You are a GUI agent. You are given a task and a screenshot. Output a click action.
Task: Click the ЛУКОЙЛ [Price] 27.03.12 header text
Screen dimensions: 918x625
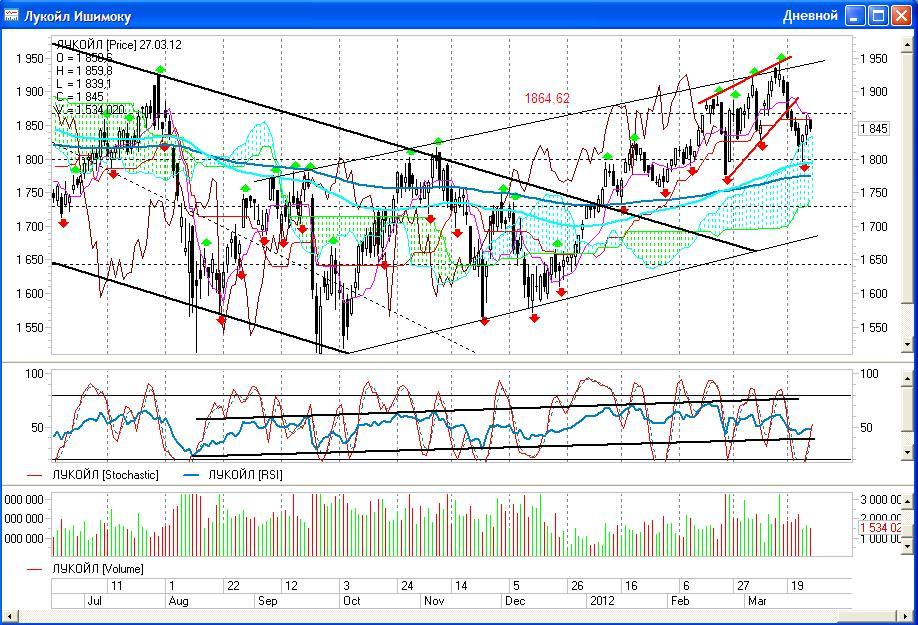click(119, 45)
